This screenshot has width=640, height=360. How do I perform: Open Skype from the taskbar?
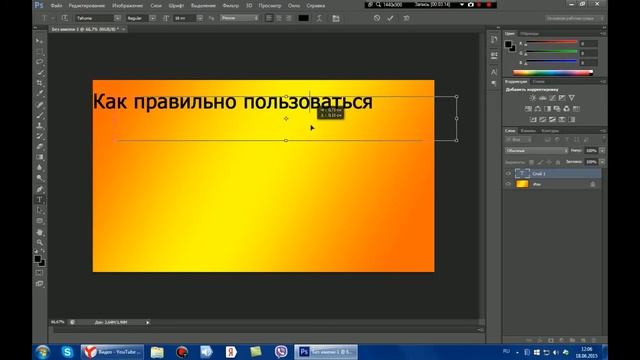coord(67,352)
